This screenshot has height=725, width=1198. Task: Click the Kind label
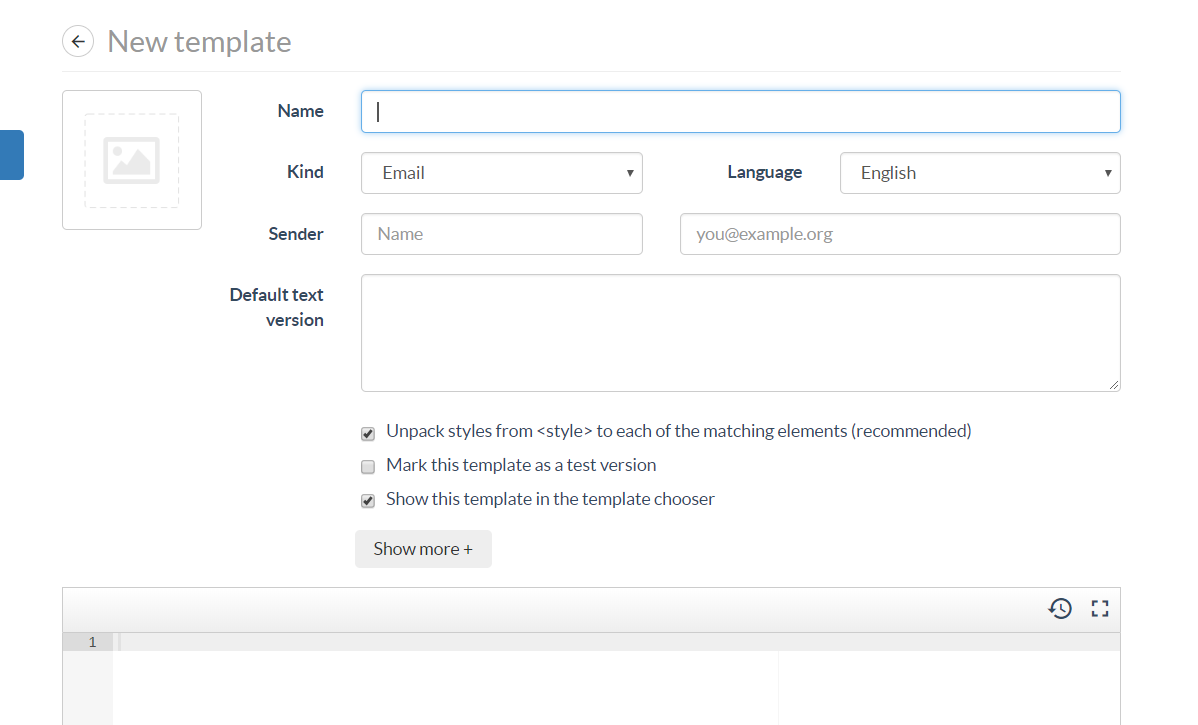coord(305,172)
